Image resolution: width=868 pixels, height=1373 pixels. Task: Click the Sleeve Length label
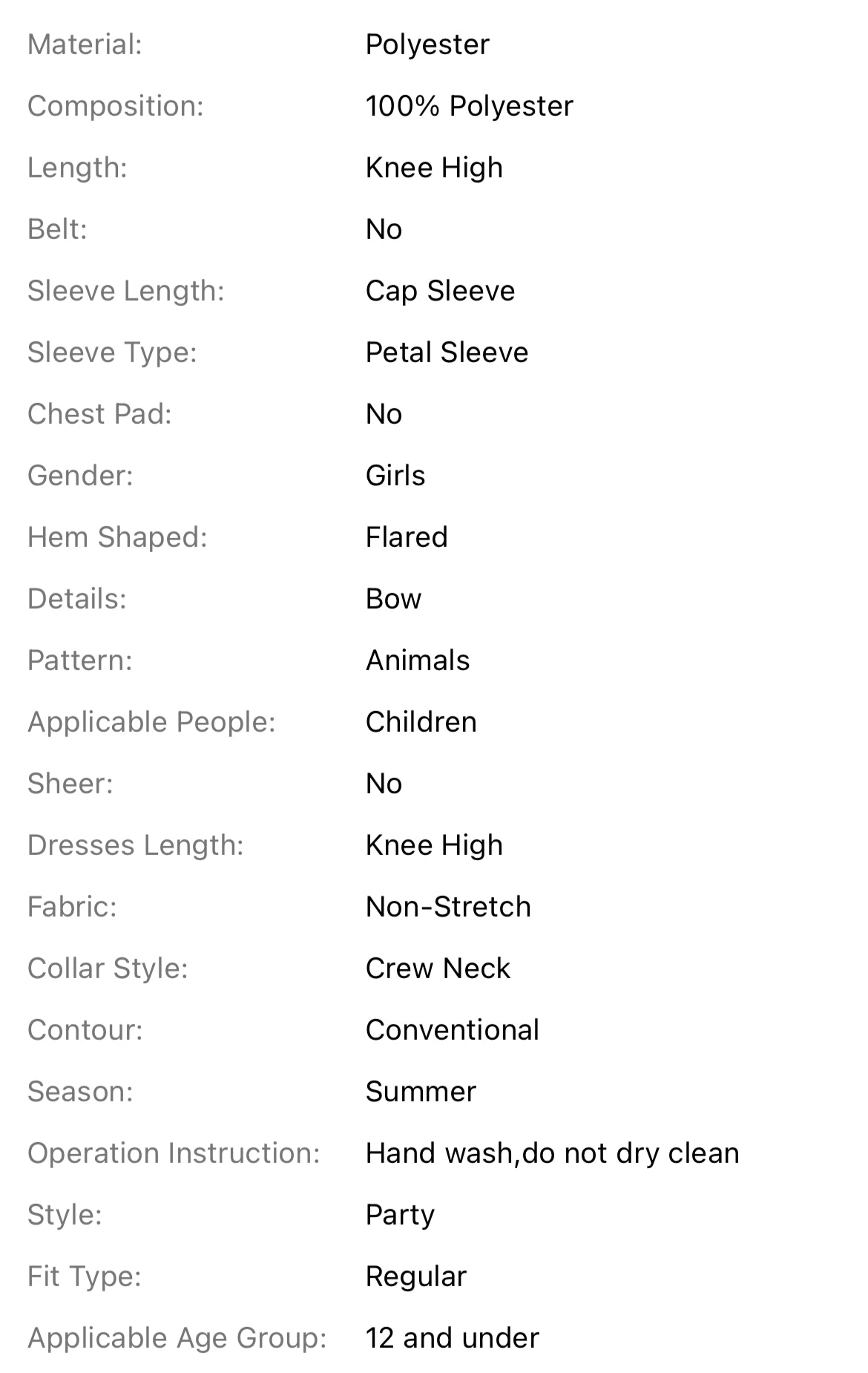click(125, 291)
